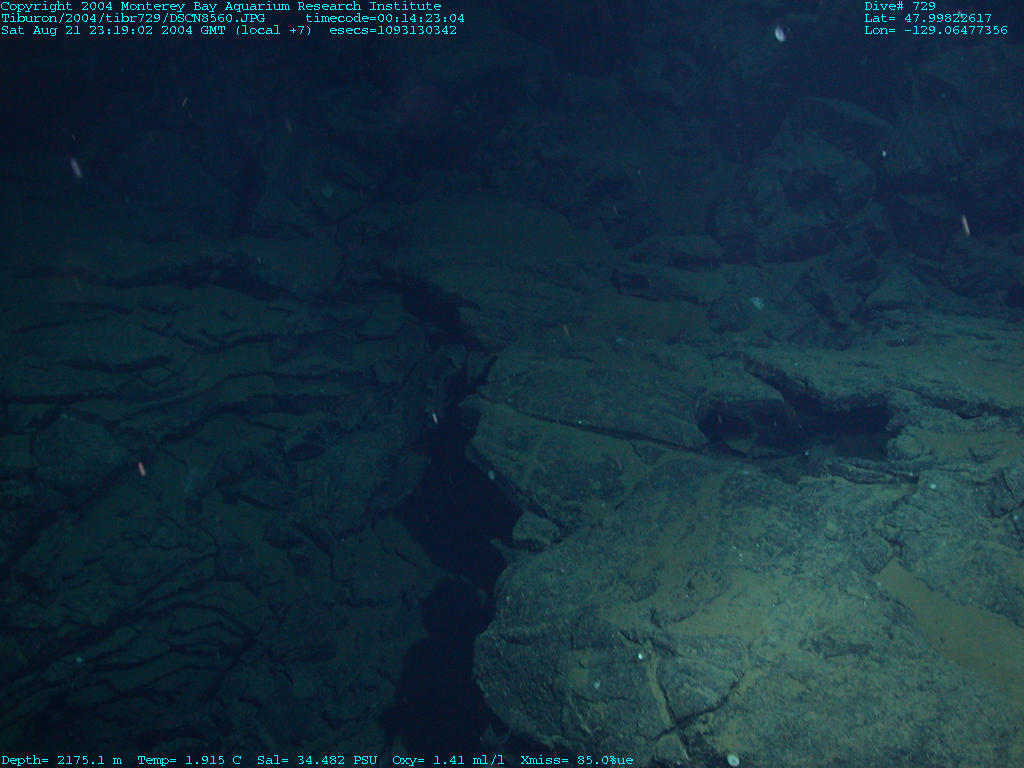Click the Lat coordinate readout
1024x768 pixels.
pos(927,18)
